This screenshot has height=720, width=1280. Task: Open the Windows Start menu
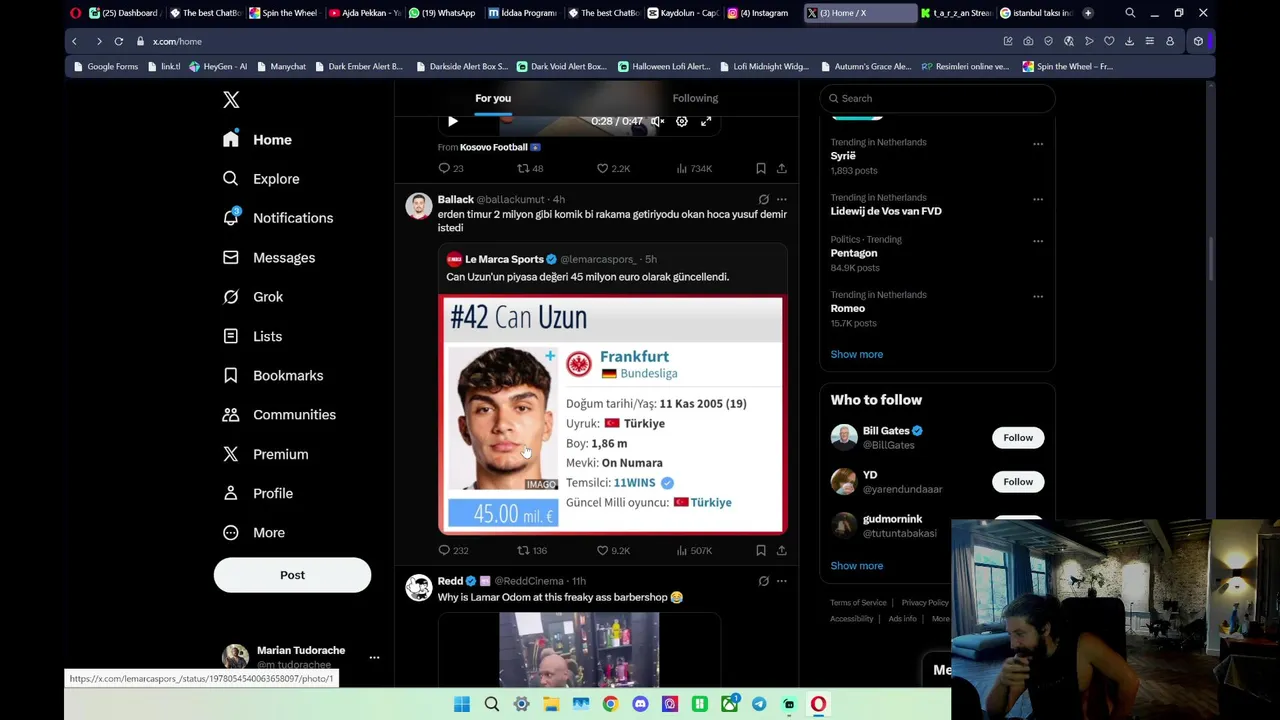pyautogui.click(x=462, y=704)
